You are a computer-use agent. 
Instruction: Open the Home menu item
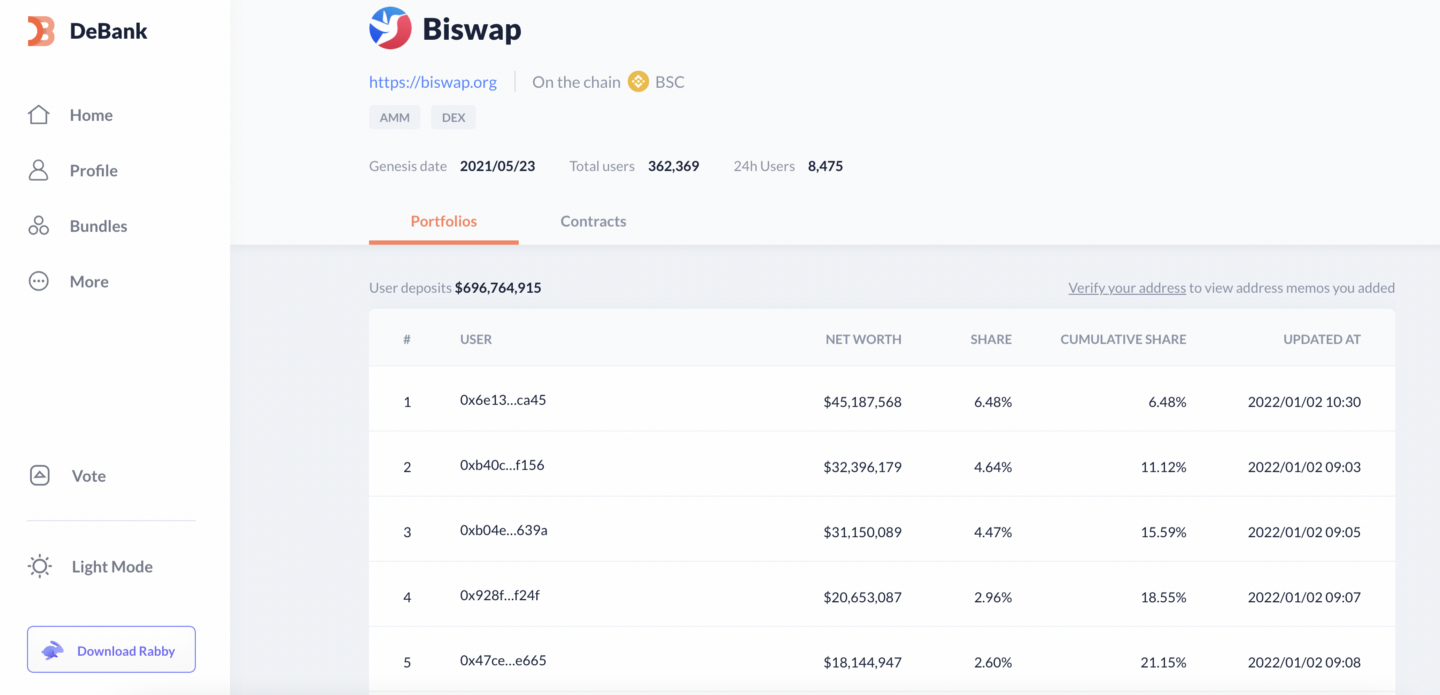click(91, 115)
